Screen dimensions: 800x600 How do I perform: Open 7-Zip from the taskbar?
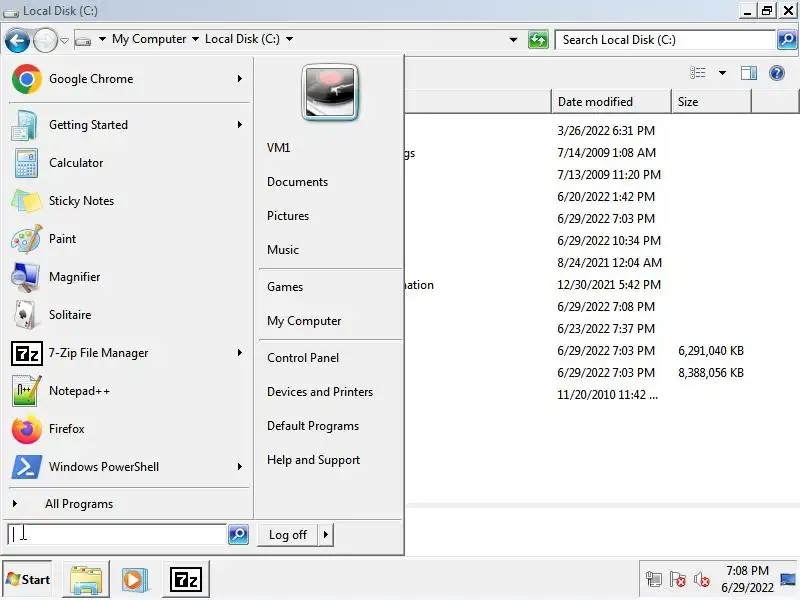coord(186,580)
